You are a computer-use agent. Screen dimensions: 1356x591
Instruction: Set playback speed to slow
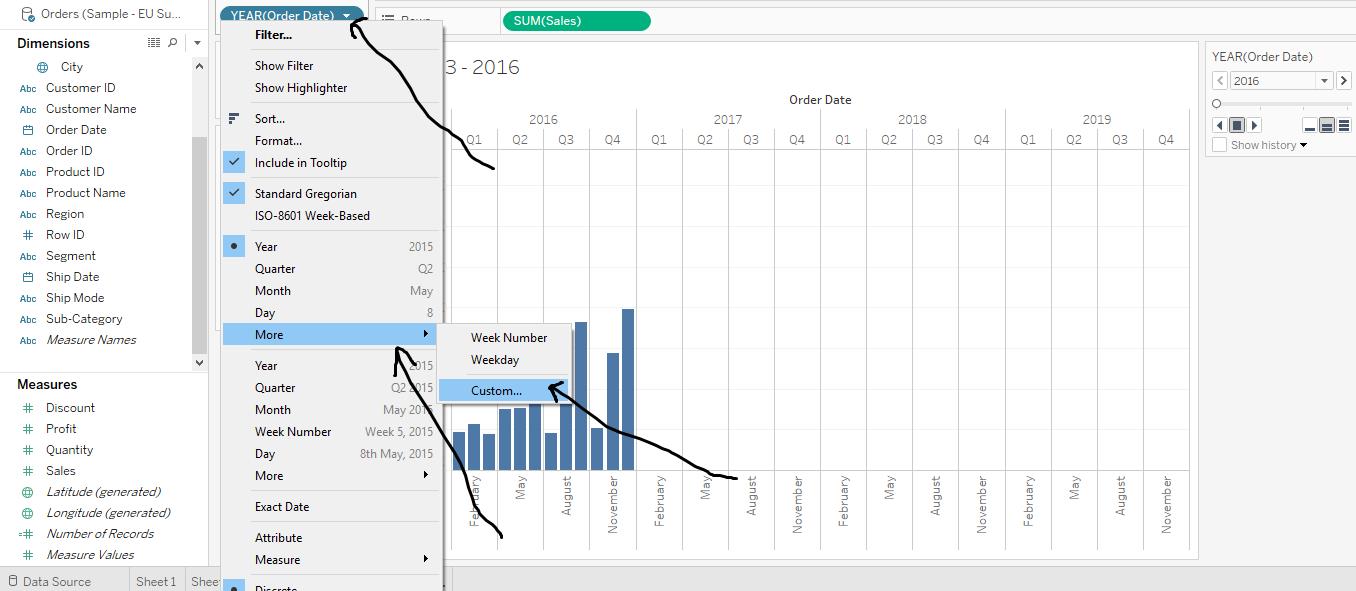(x=1310, y=125)
